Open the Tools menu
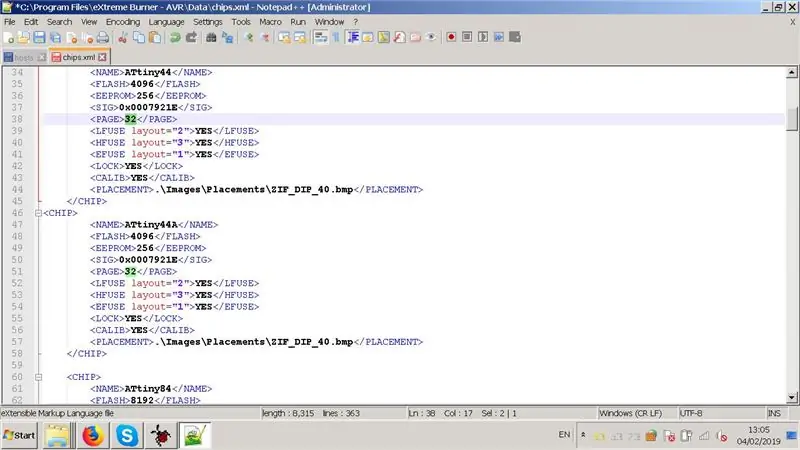800x450 pixels. tap(241, 22)
